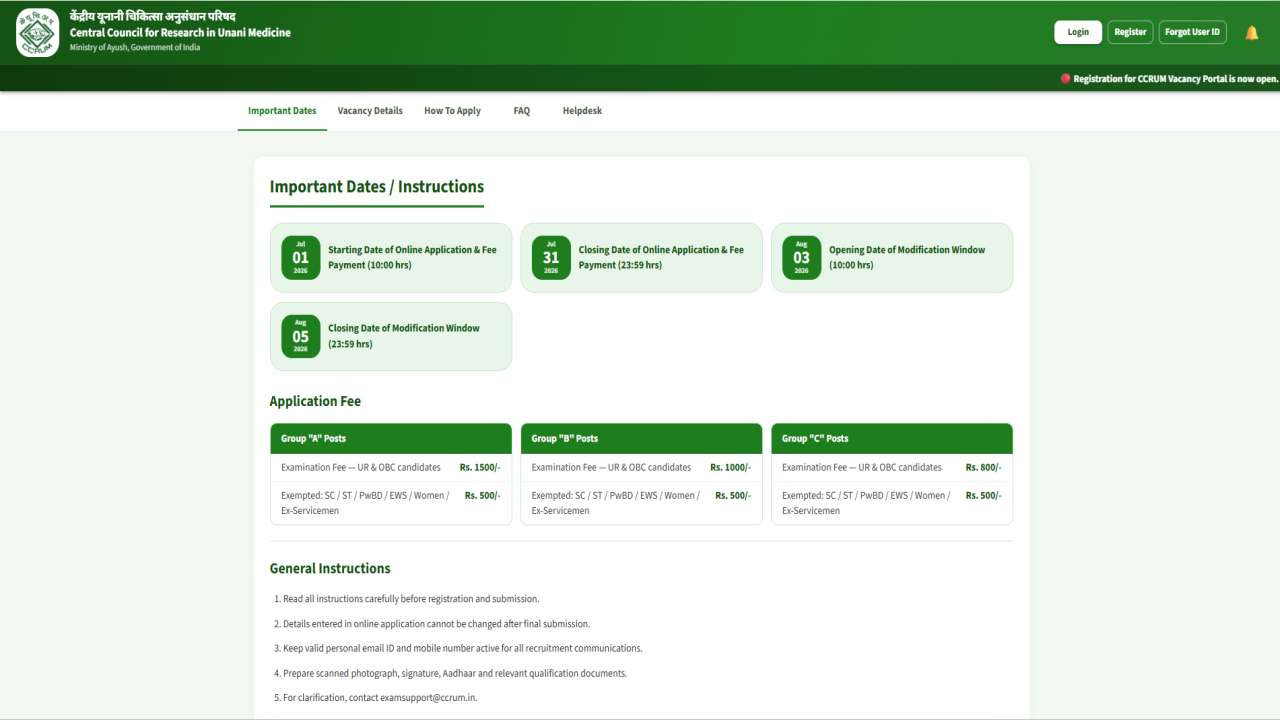Switch to Vacancy Details tab
The height and width of the screenshot is (720, 1280).
pos(370,111)
